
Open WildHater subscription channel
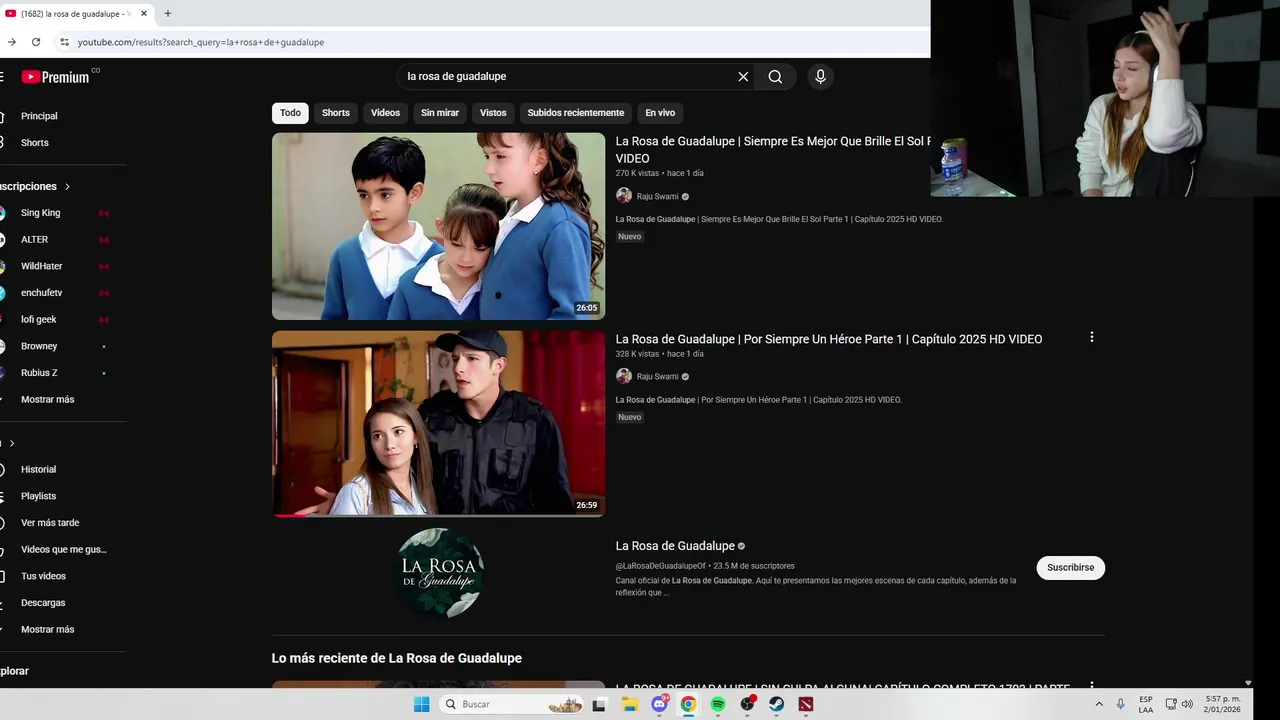pos(42,266)
